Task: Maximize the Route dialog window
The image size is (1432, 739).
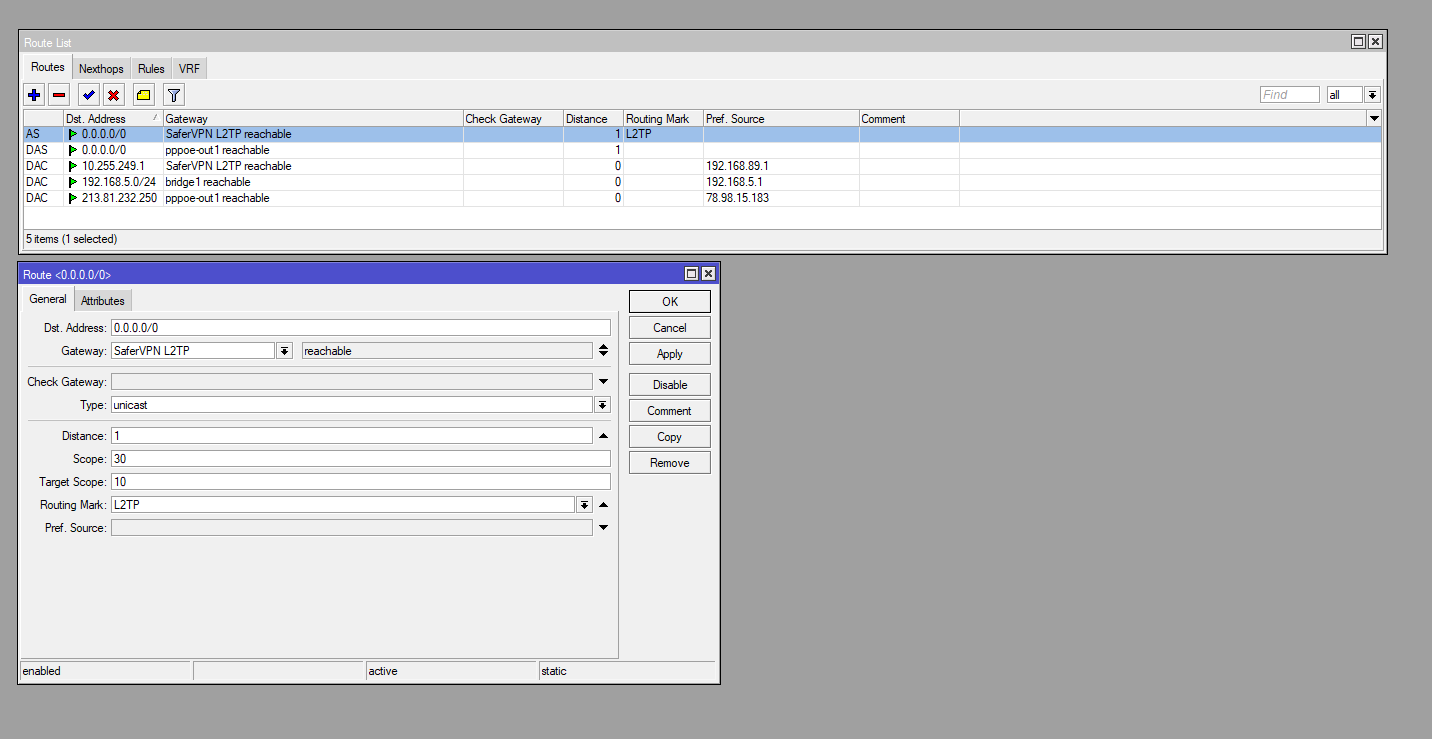Action: tap(691, 273)
